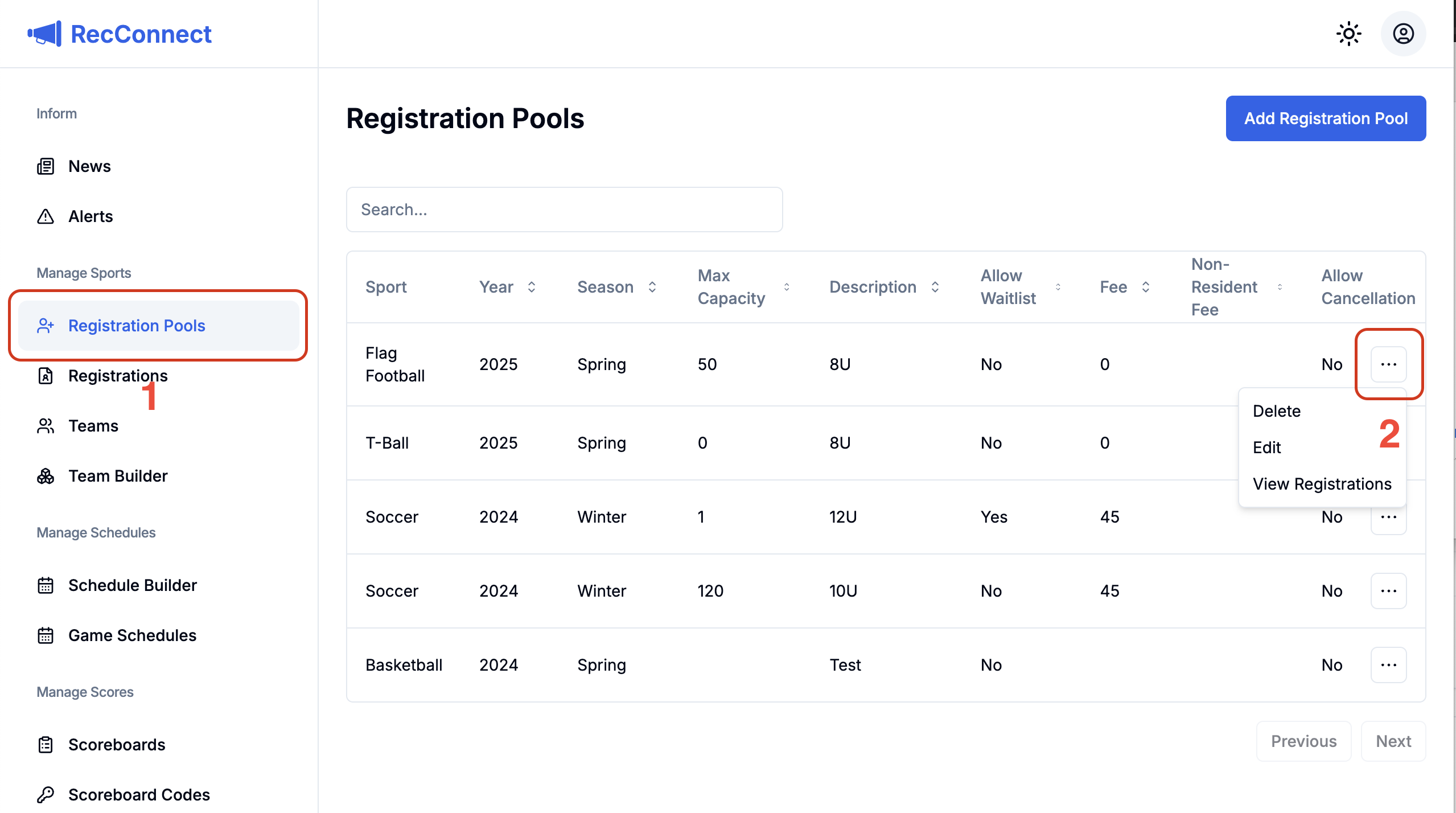The image size is (1456, 813).
Task: Open Teams from the people icon
Action: pos(46,426)
